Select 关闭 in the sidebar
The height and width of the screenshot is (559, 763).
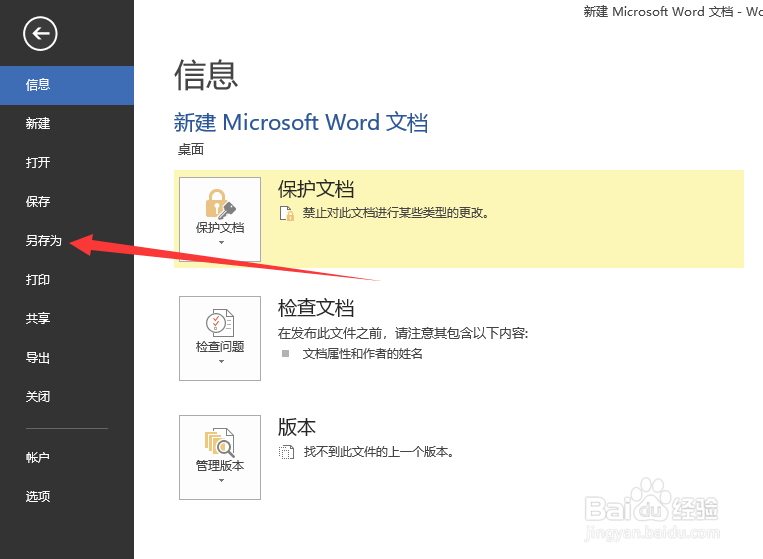pos(67,397)
